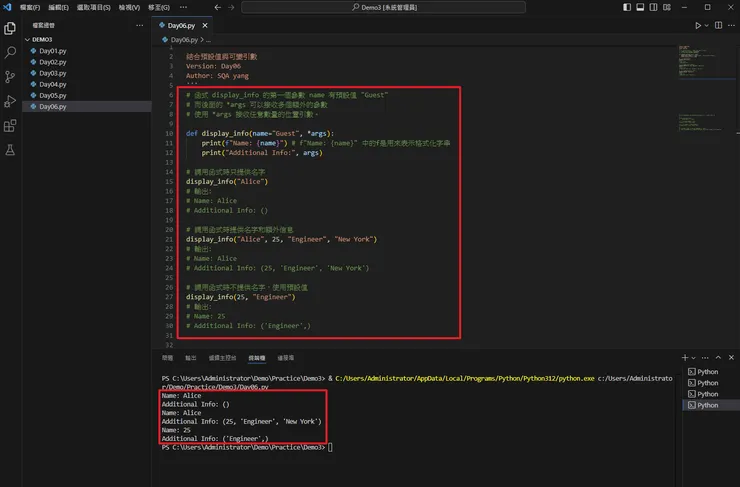Open Day03.py in the explorer
The width and height of the screenshot is (740, 487).
click(52, 73)
